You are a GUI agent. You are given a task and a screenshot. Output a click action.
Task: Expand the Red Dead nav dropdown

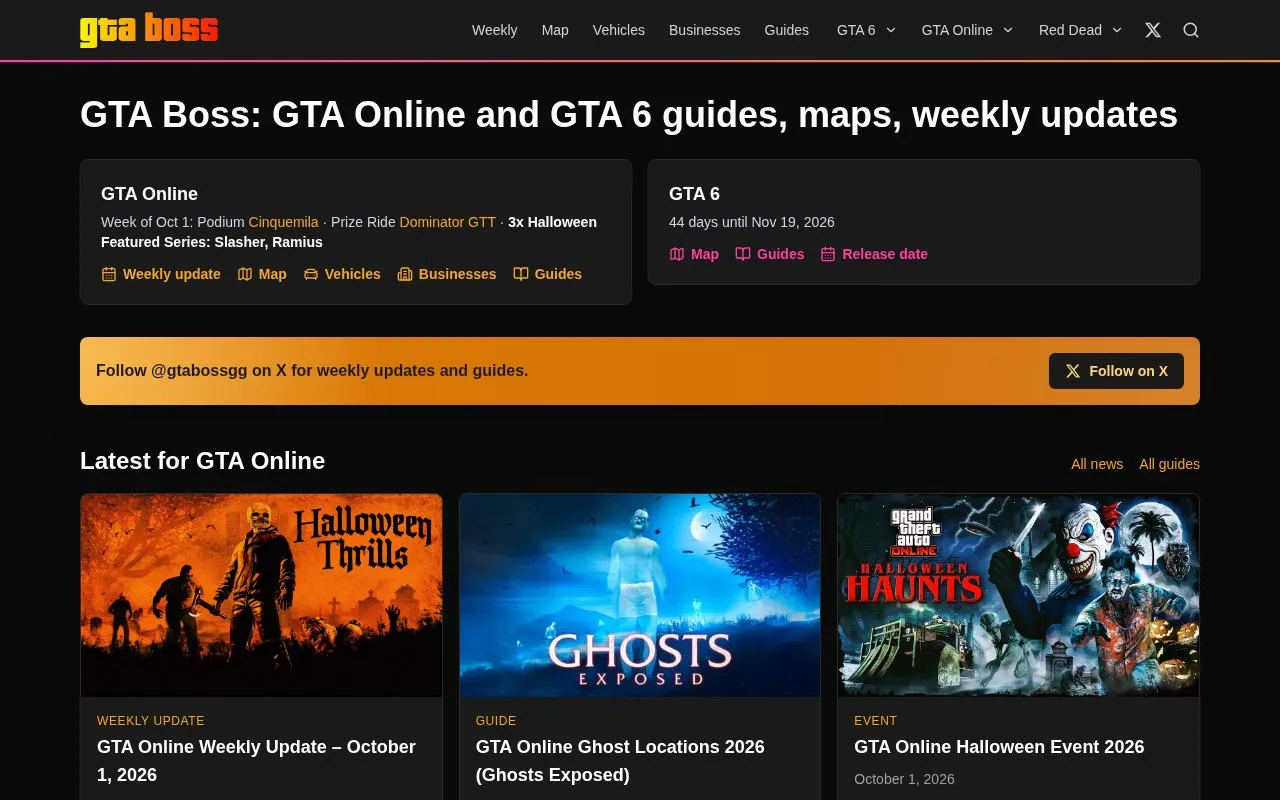(1080, 30)
